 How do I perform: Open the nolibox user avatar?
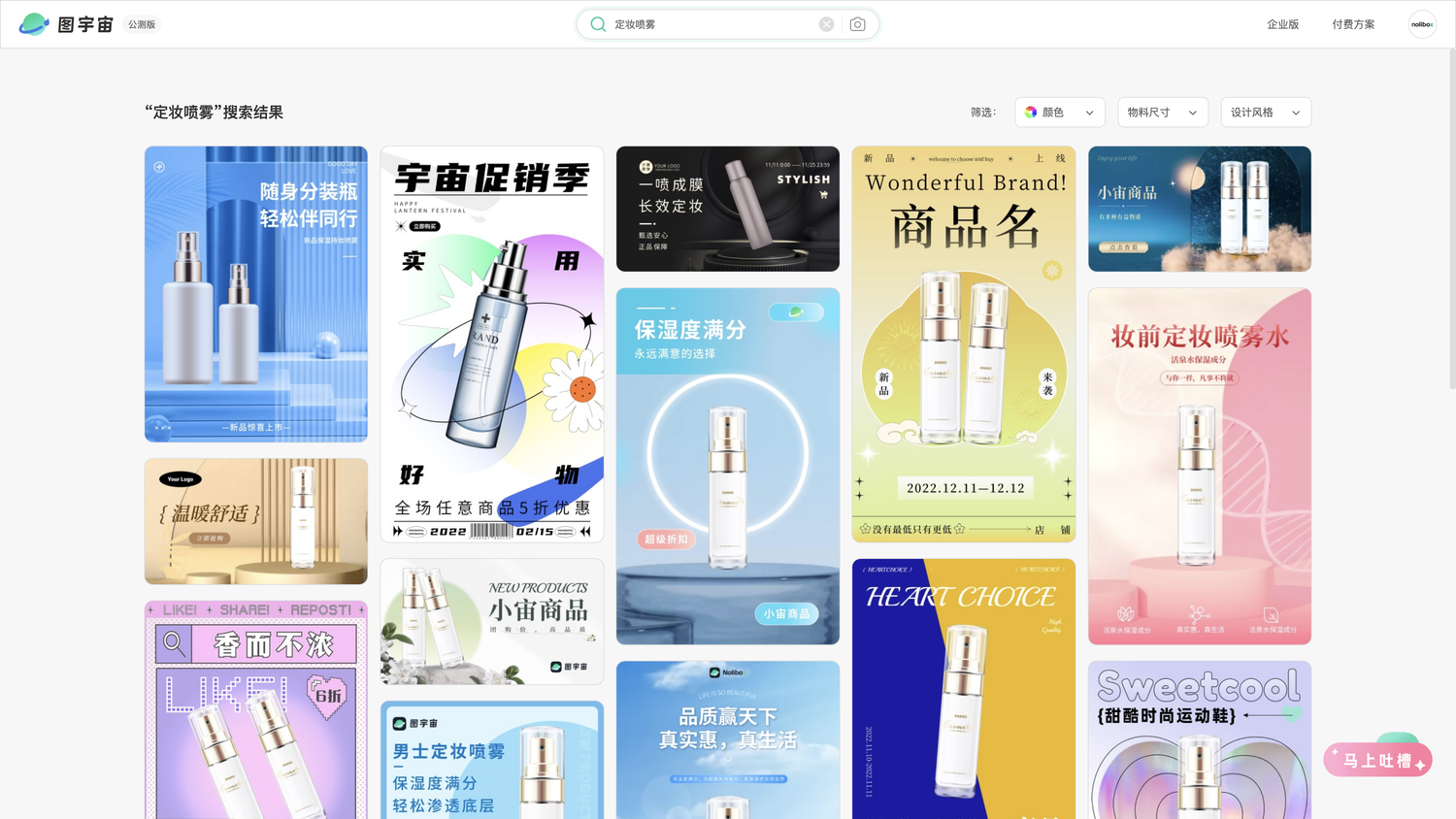click(x=1422, y=24)
